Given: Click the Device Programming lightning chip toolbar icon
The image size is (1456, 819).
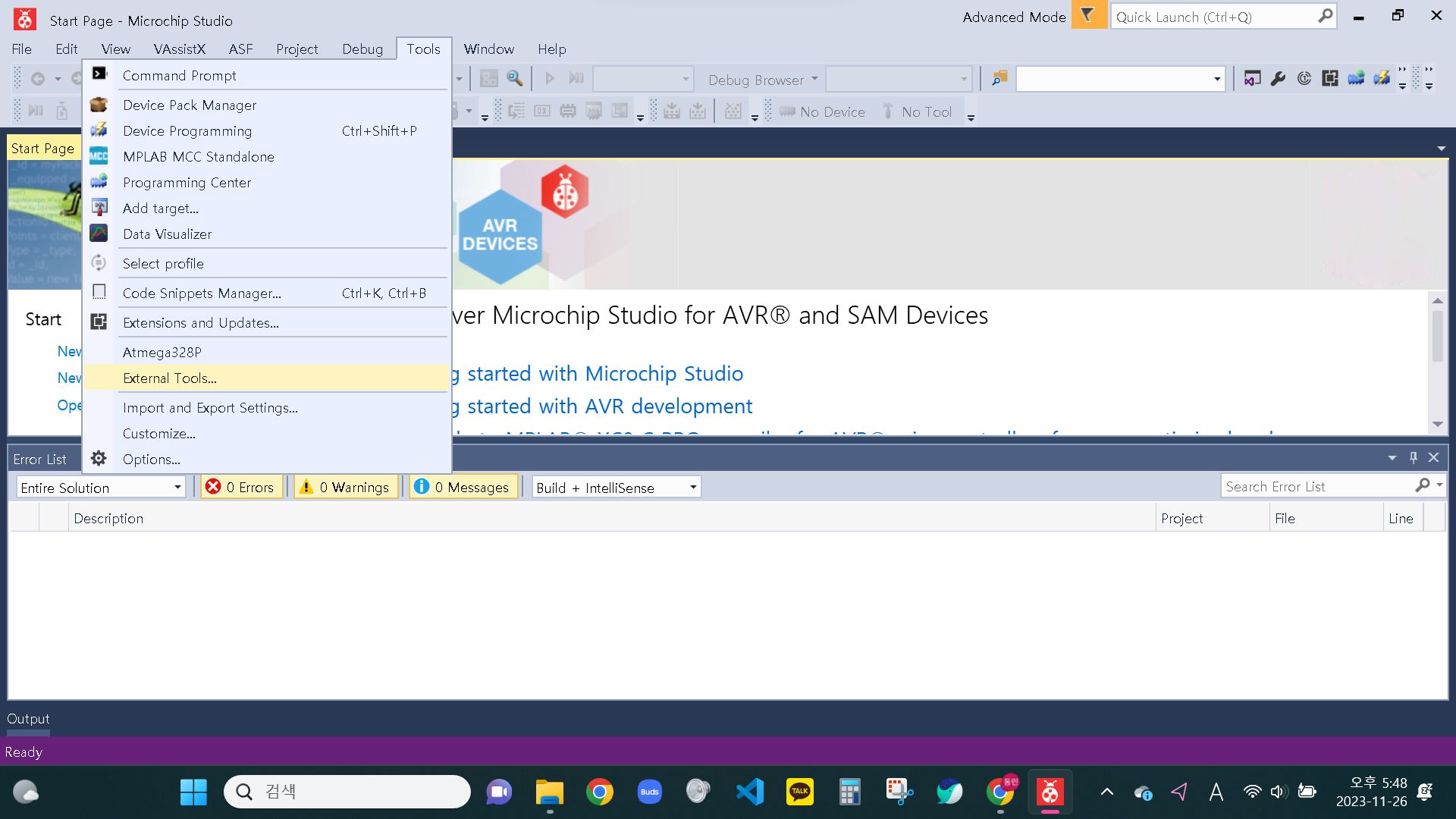Looking at the screenshot, I should (1382, 79).
